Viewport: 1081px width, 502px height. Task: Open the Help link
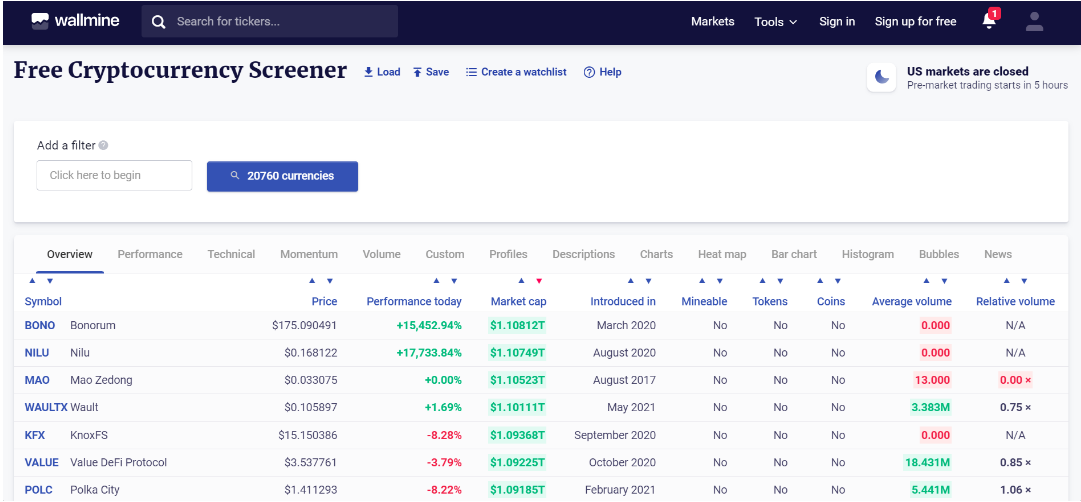pyautogui.click(x=603, y=72)
